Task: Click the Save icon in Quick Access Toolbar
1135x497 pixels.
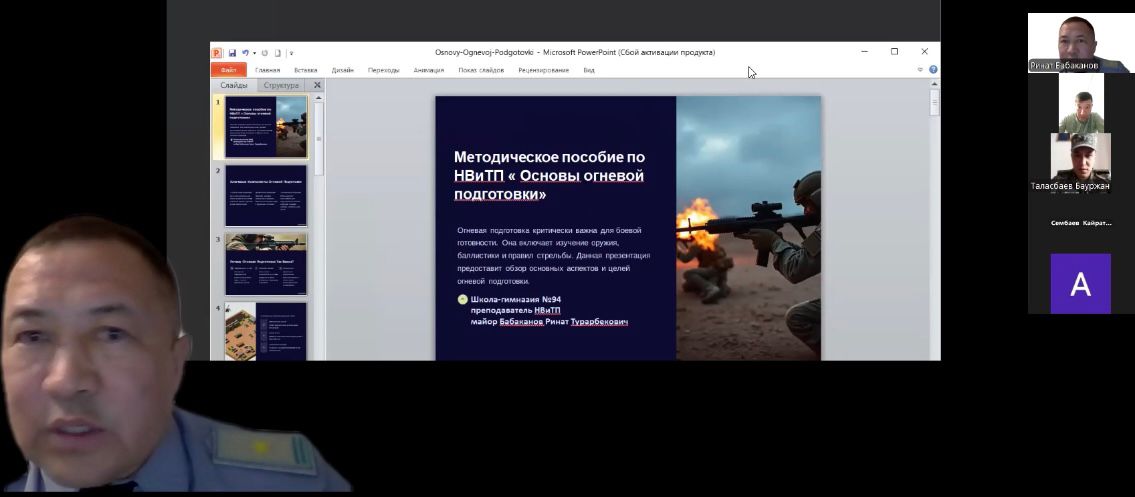Action: pos(232,52)
